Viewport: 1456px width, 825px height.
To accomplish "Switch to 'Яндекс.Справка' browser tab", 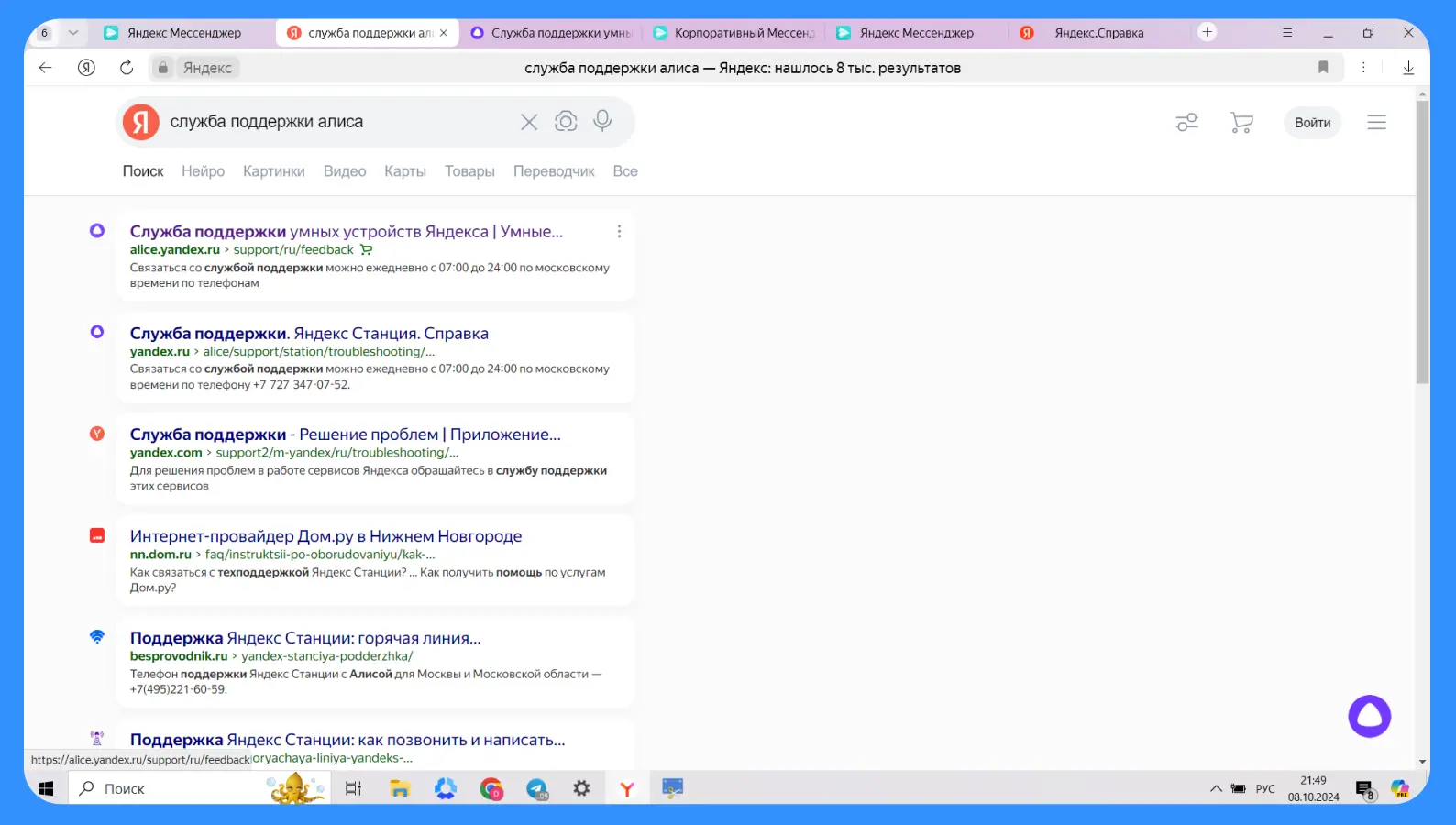I will pos(1098,33).
